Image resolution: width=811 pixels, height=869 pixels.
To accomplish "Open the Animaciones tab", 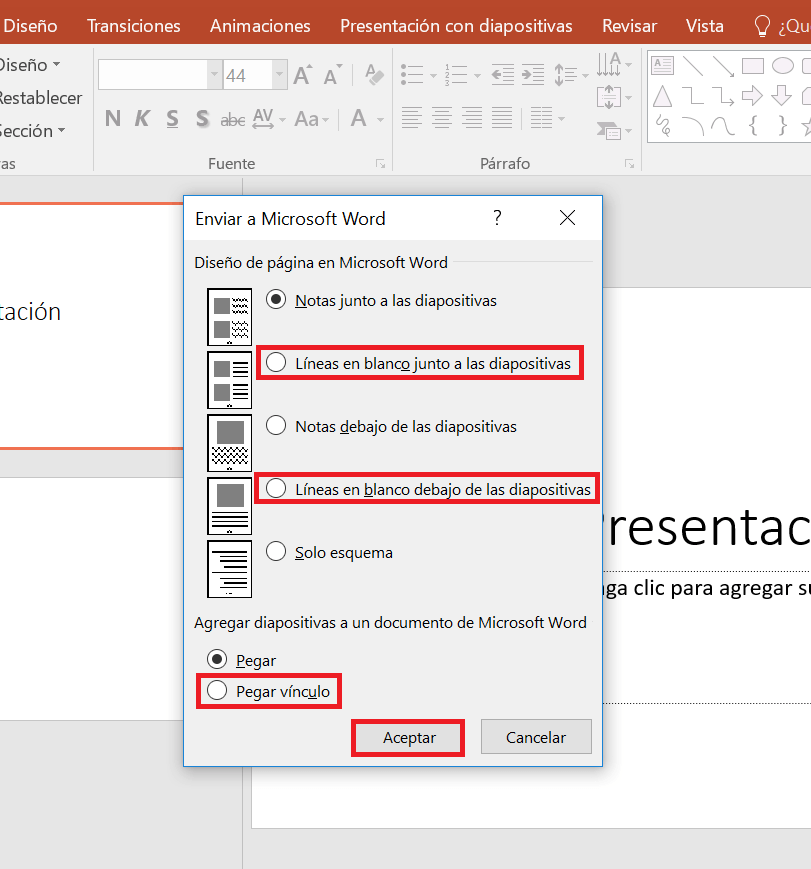I will click(x=260, y=25).
